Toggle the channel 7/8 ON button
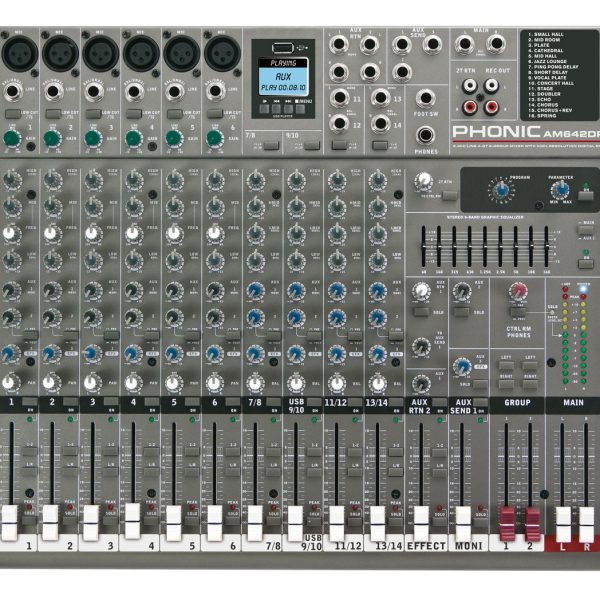 (274, 402)
